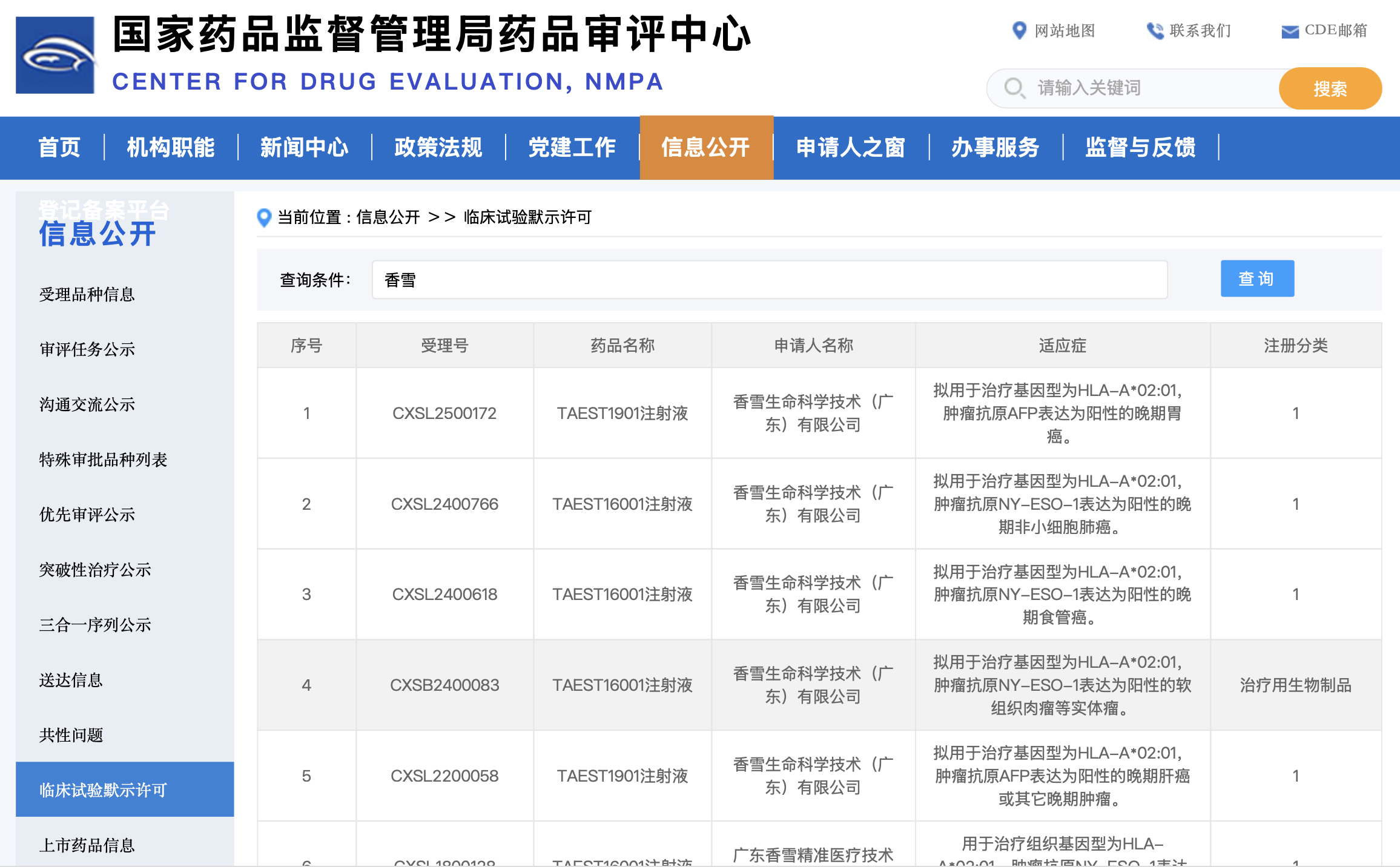
Task: Click TAEST1901注射液 in row 1
Action: (622, 414)
